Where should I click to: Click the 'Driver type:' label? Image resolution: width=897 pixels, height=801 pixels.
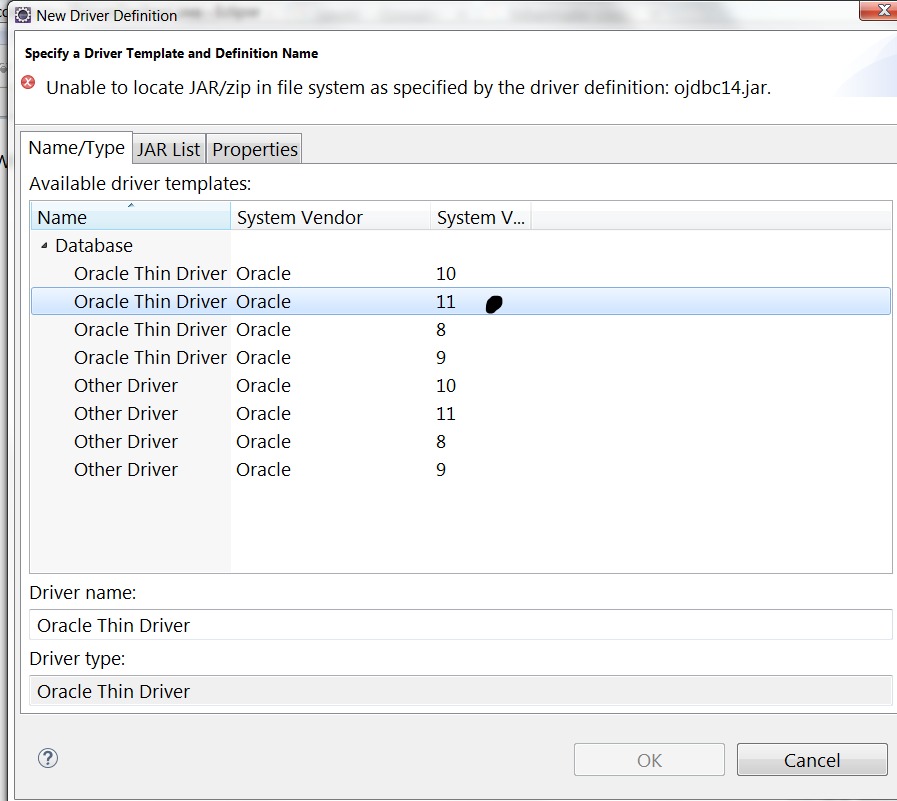coord(77,659)
